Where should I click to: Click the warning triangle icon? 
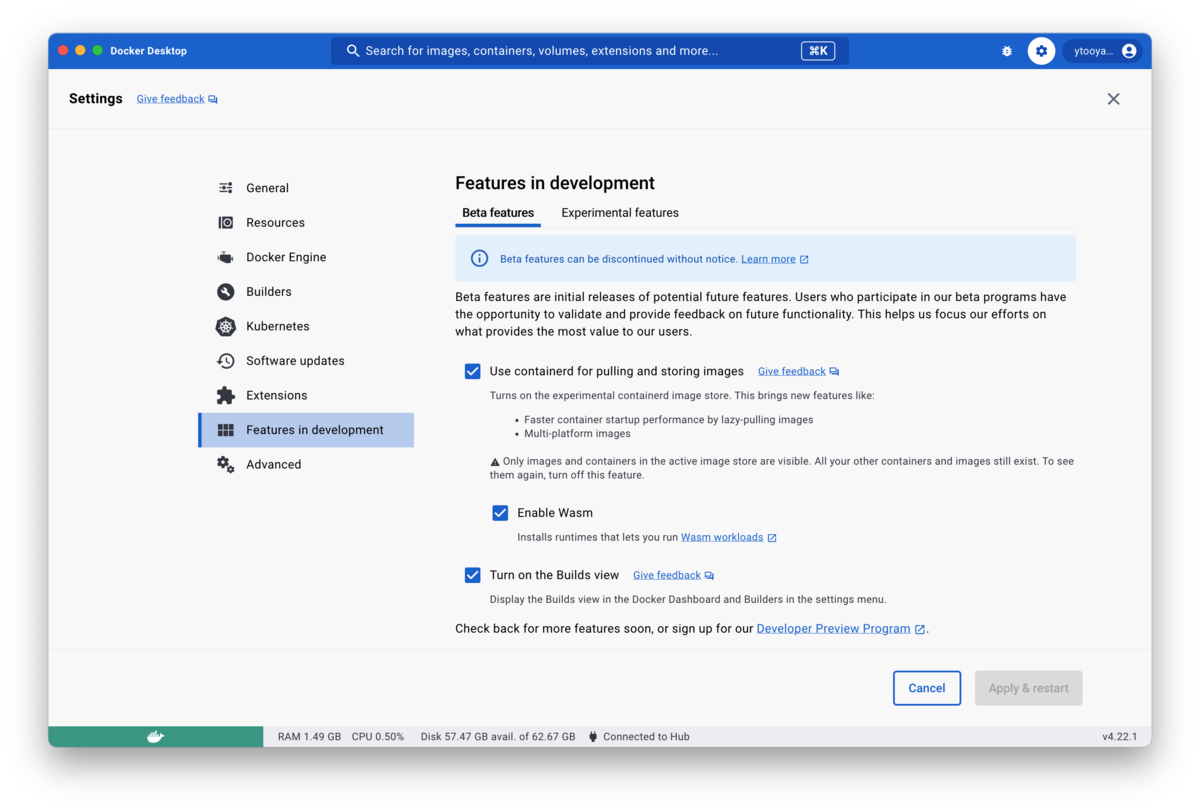click(494, 462)
